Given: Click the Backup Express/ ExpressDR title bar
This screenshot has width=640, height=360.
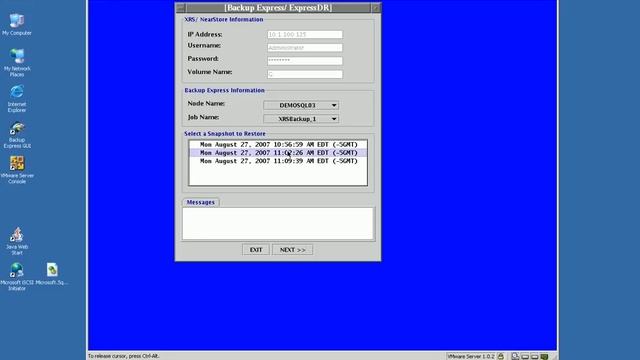Looking at the screenshot, I should tap(278, 8).
